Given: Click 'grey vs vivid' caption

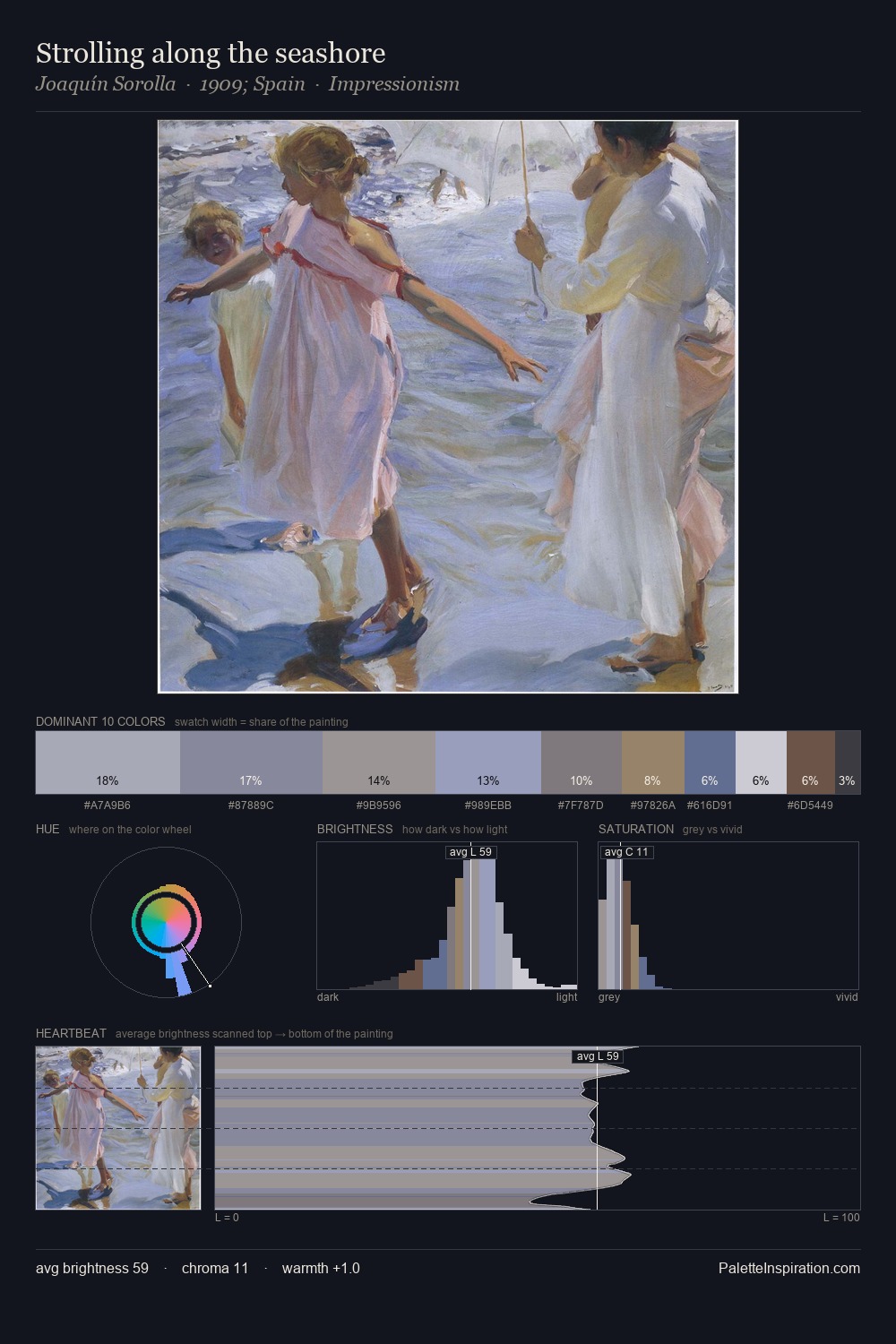Looking at the screenshot, I should click(712, 830).
